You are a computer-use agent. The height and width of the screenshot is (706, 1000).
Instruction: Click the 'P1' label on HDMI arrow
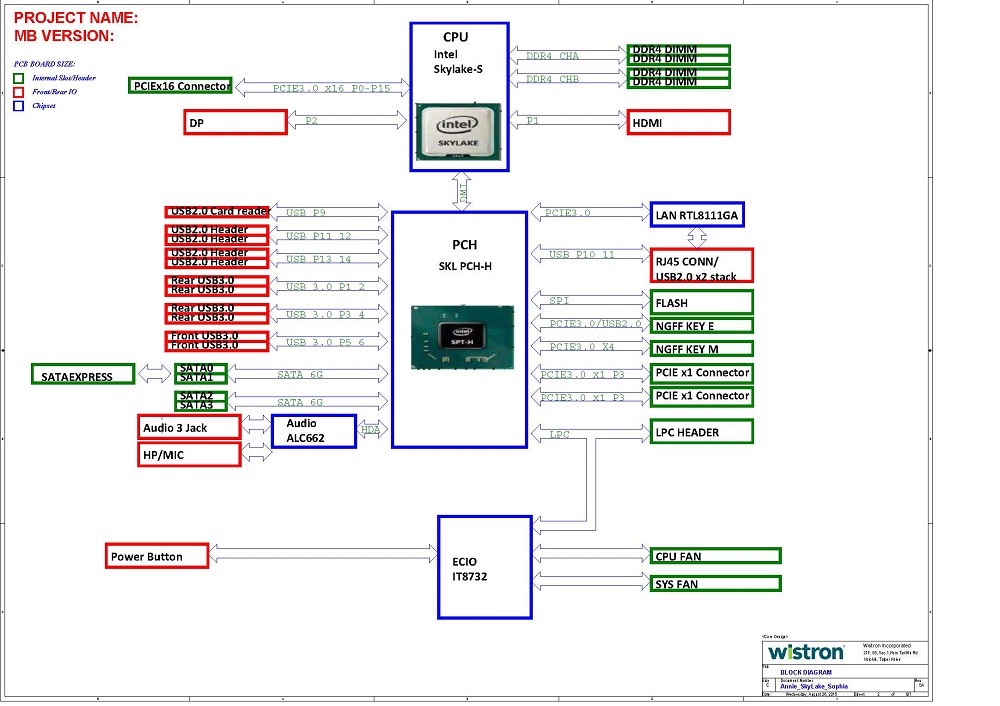tap(533, 120)
